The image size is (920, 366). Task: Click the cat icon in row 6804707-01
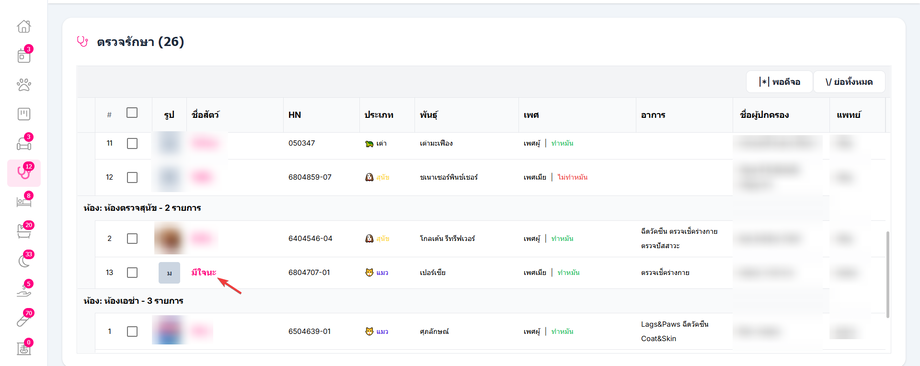pyautogui.click(x=368, y=273)
